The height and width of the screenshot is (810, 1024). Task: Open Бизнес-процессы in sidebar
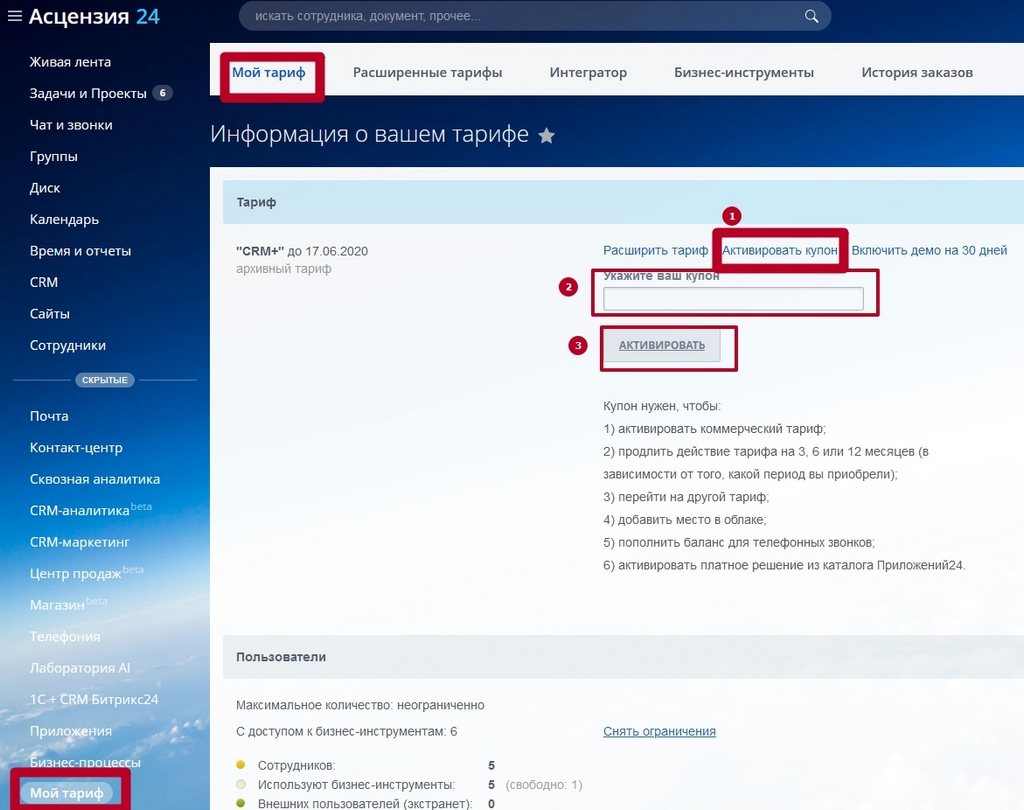point(85,762)
